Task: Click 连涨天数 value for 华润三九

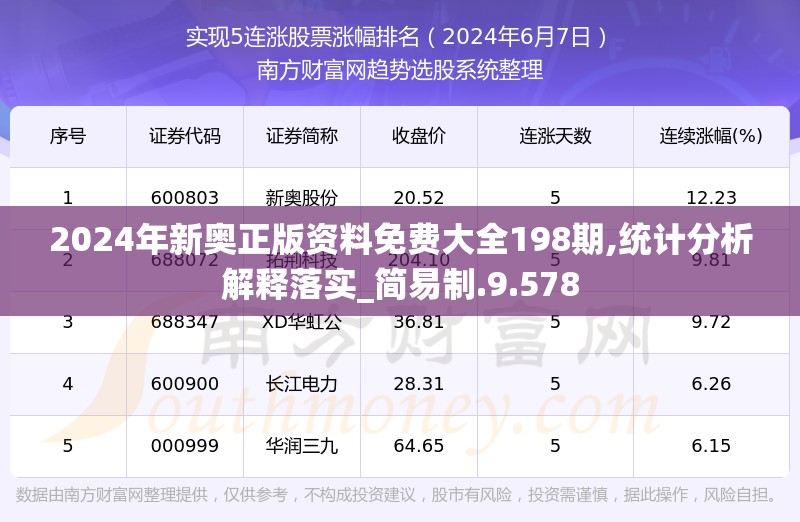Action: point(555,446)
